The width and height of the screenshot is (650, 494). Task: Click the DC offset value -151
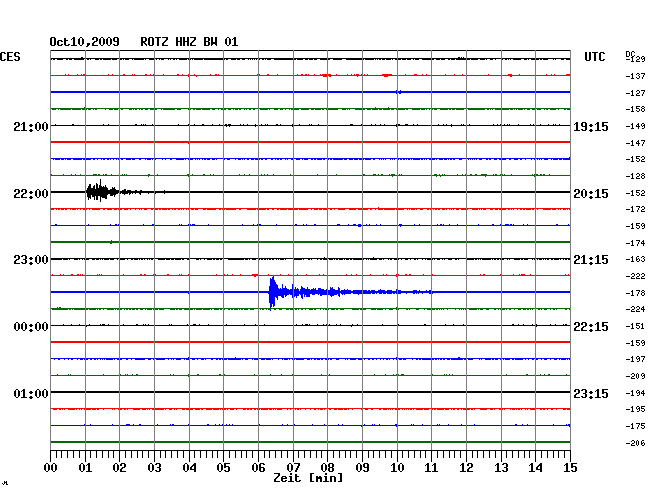point(635,326)
